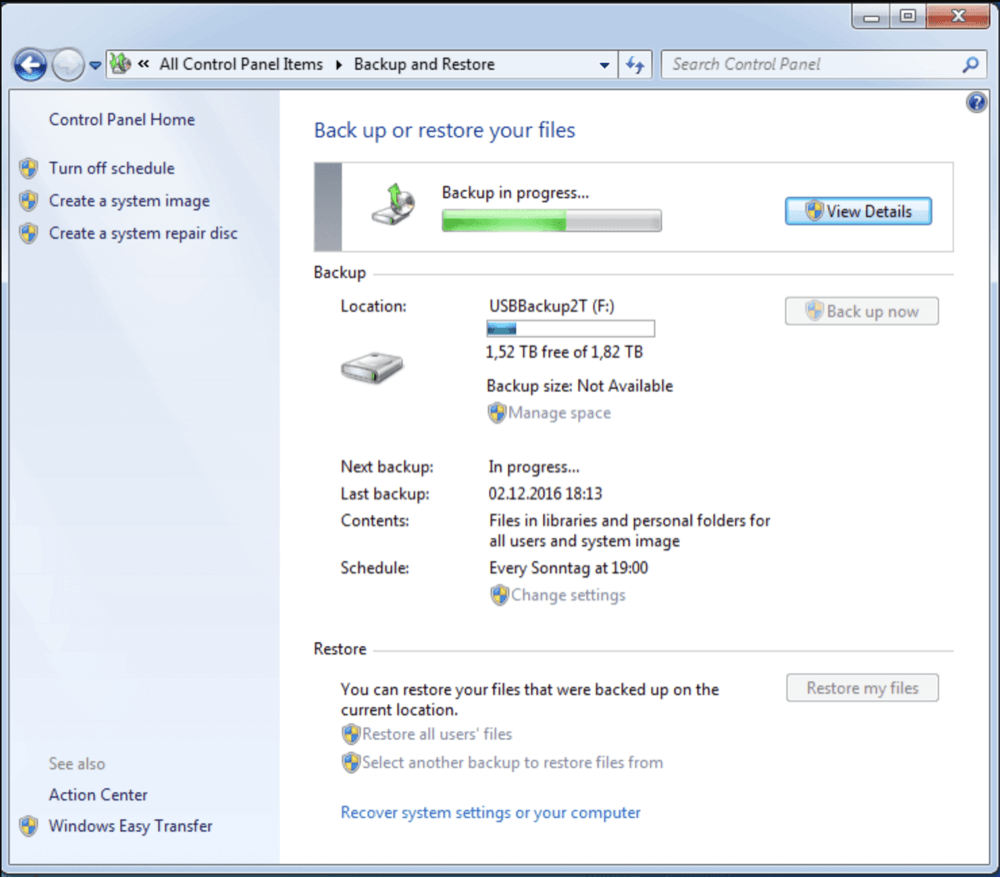Click the Control Panel icon in breadcrumb bar
The height and width of the screenshot is (878, 1000).
[x=120, y=63]
